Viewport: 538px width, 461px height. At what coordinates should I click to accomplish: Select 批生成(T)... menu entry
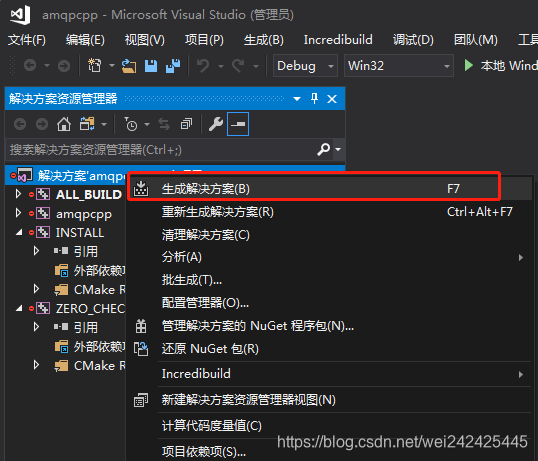(x=329, y=280)
